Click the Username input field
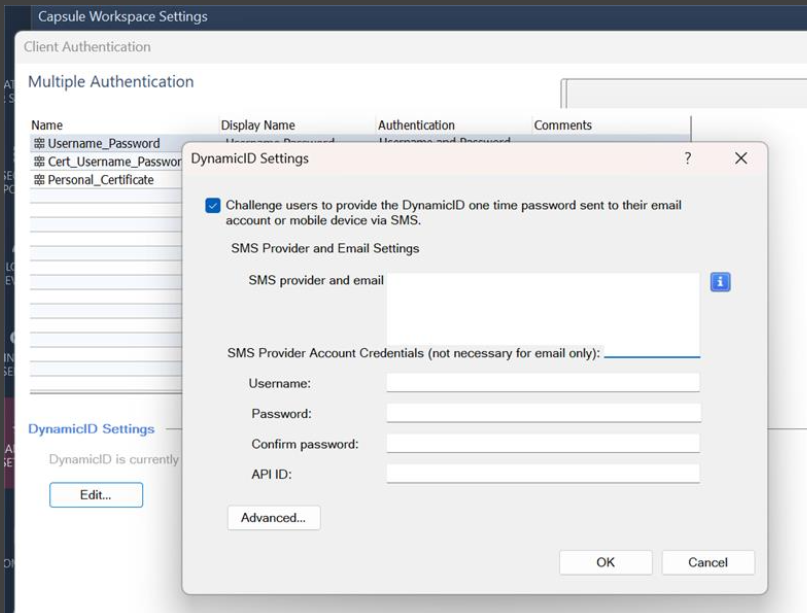 coord(543,382)
